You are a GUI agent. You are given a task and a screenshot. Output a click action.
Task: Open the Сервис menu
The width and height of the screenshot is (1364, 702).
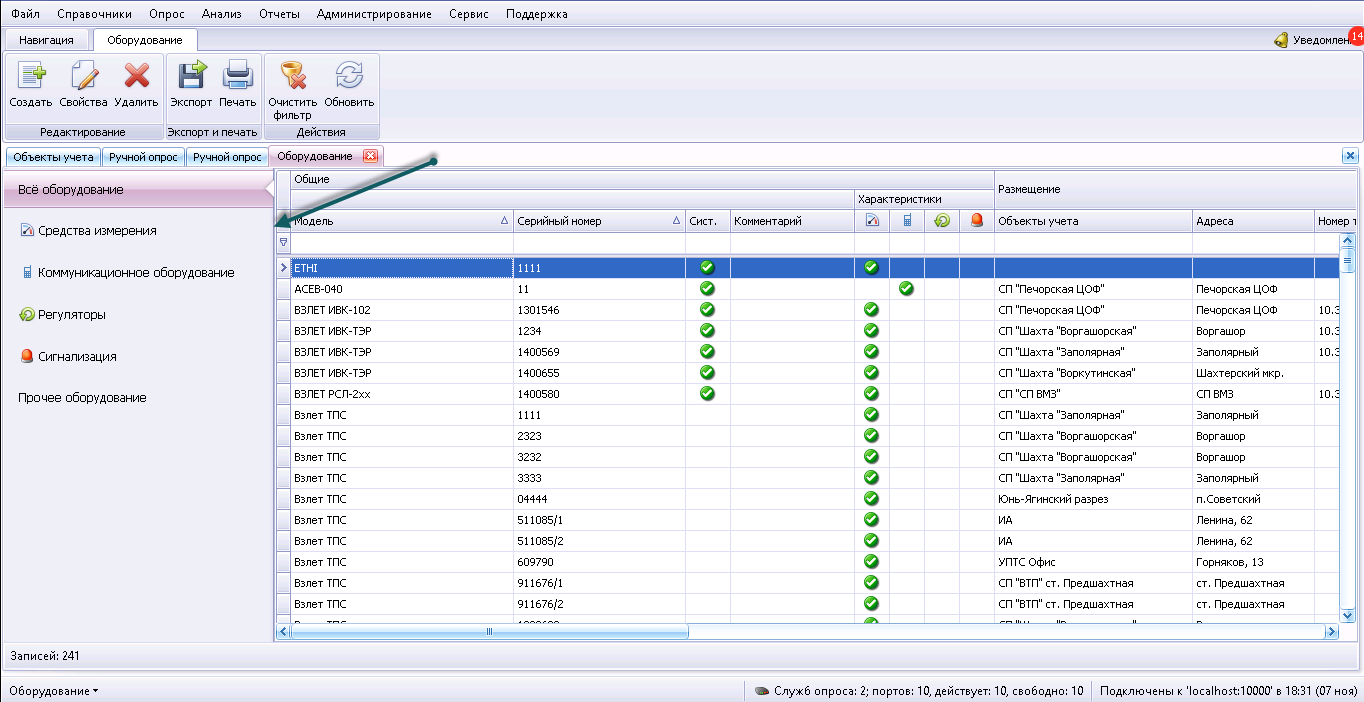point(469,14)
